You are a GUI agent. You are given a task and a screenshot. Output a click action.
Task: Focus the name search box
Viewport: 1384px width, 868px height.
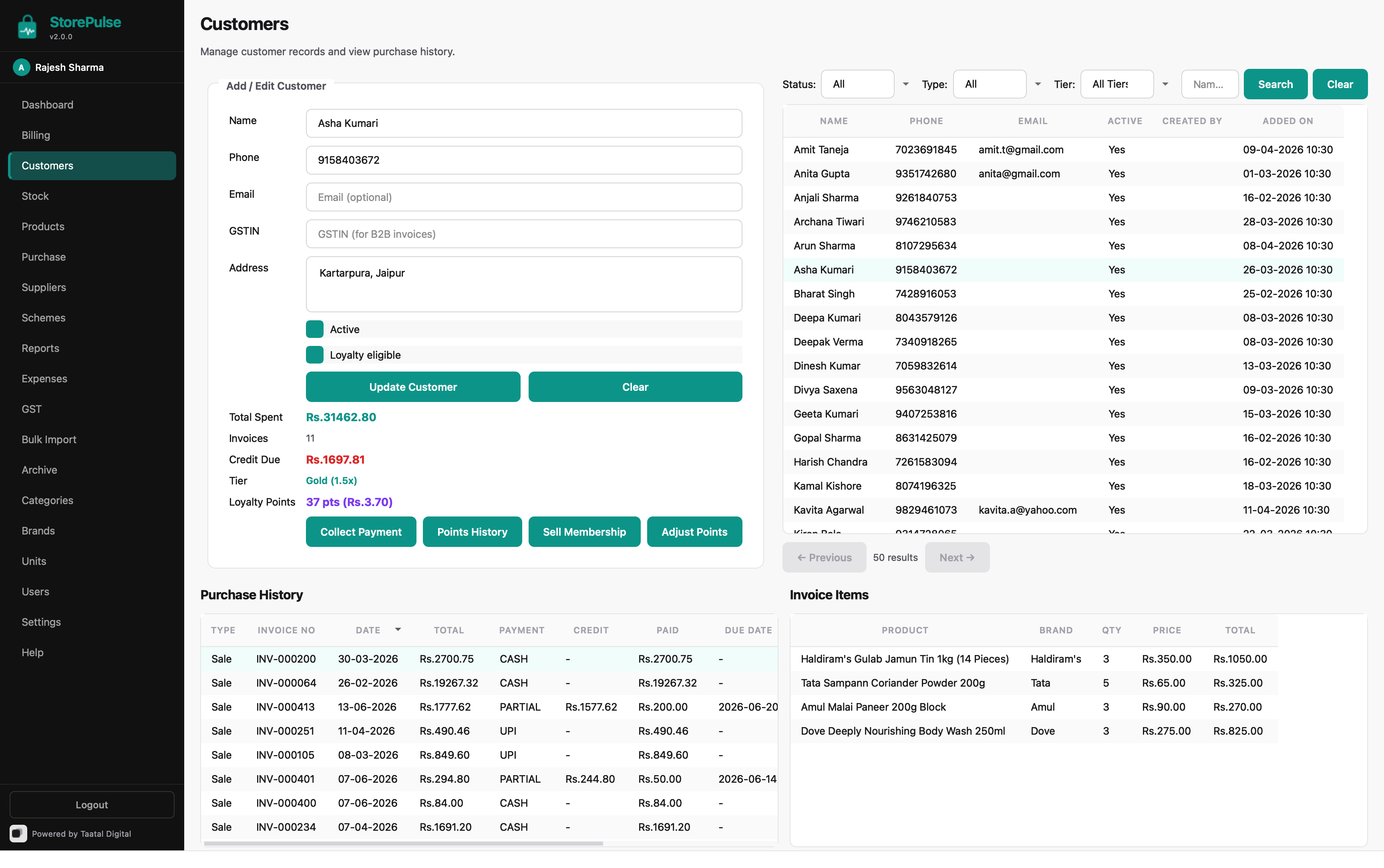click(1209, 84)
